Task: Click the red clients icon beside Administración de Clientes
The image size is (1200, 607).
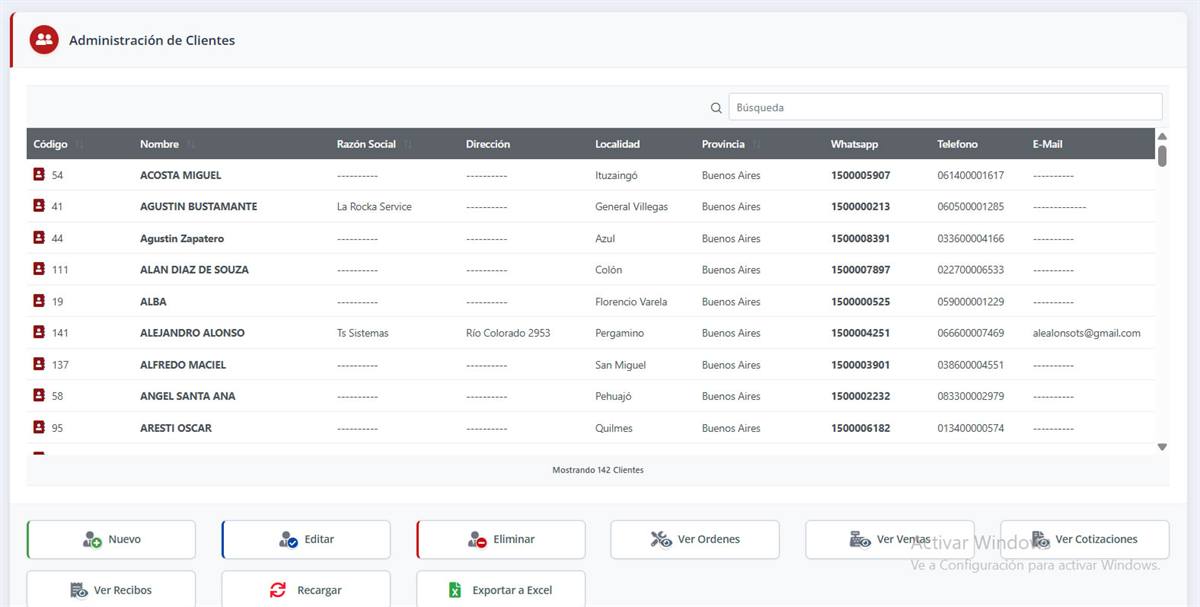Action: pos(44,40)
